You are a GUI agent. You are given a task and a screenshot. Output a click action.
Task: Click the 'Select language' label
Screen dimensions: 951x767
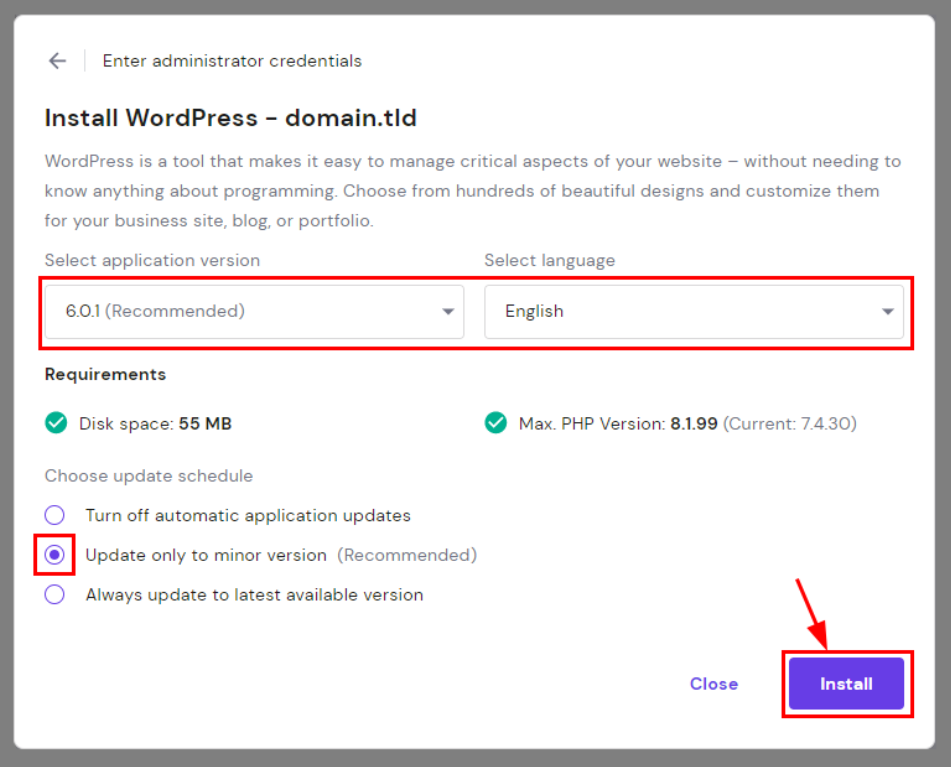(549, 260)
